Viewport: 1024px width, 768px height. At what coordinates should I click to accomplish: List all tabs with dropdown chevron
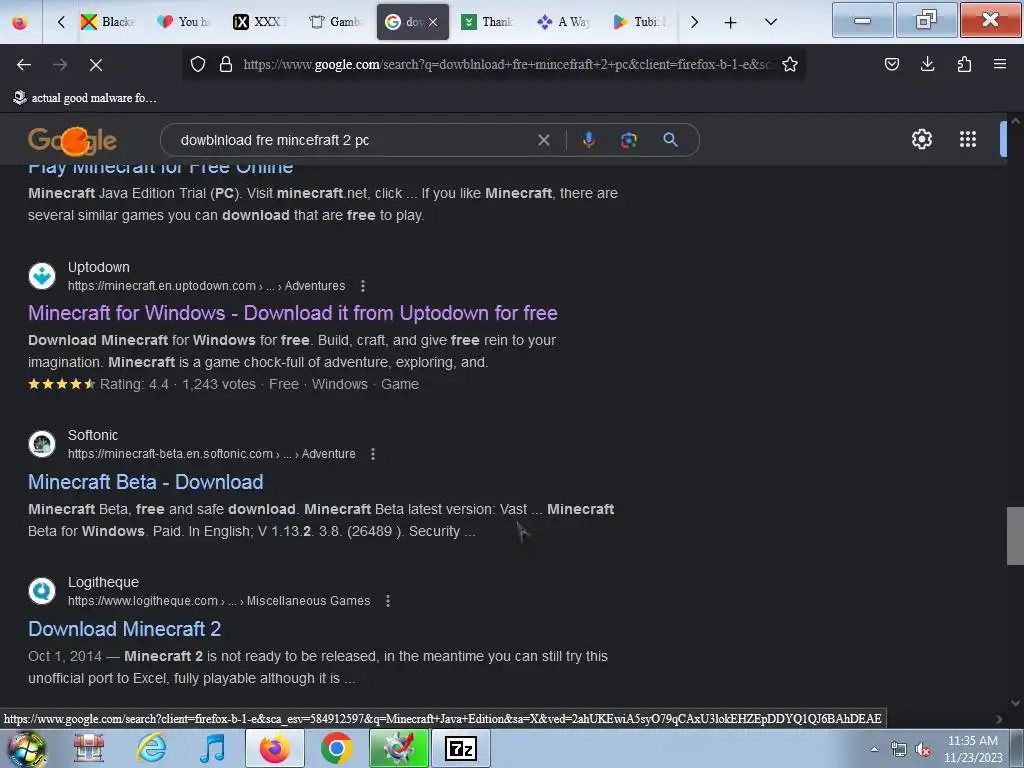point(771,22)
